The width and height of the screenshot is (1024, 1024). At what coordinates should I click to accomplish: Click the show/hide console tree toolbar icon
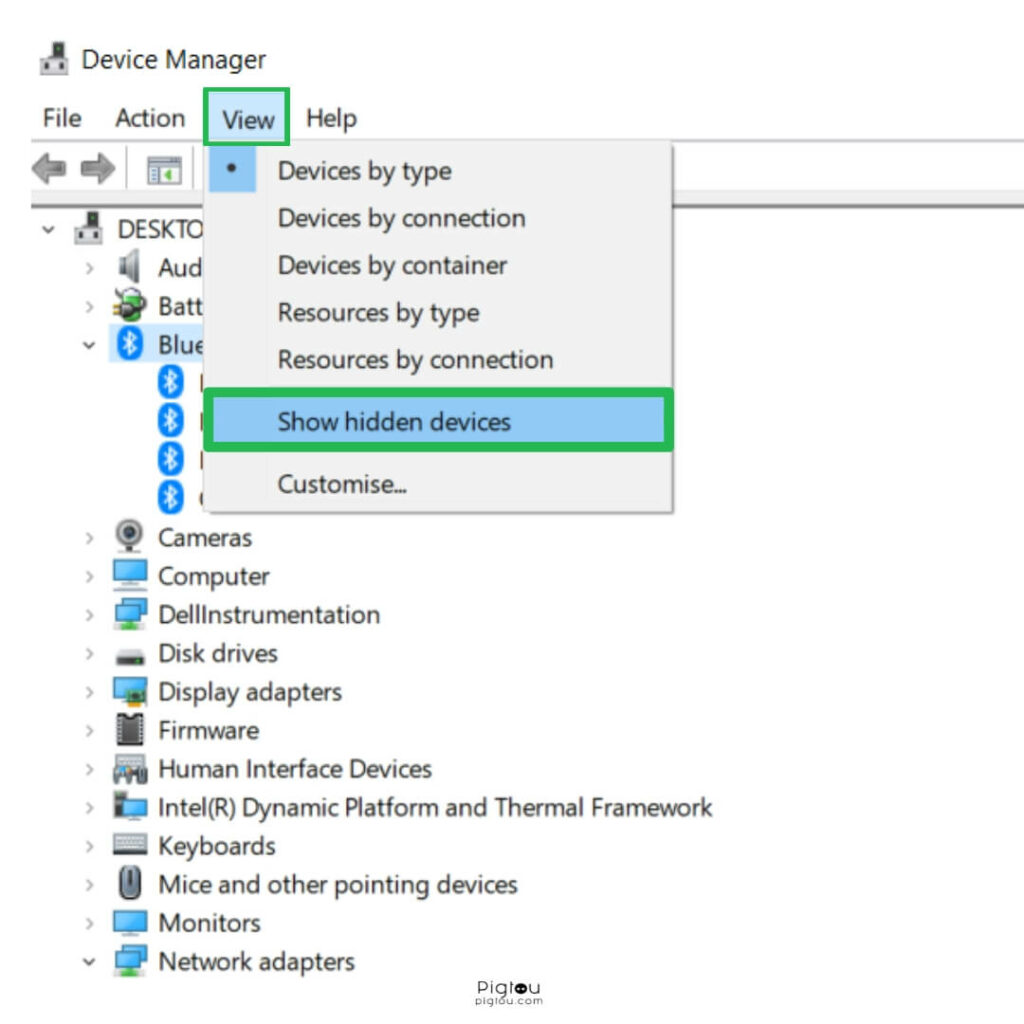(164, 170)
